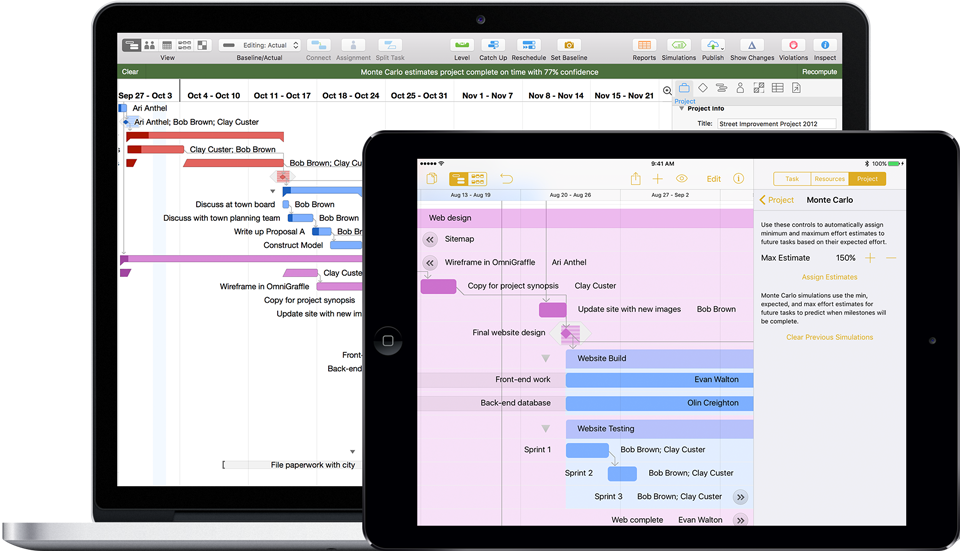
Task: Click the project Title input field
Action: pos(776,124)
